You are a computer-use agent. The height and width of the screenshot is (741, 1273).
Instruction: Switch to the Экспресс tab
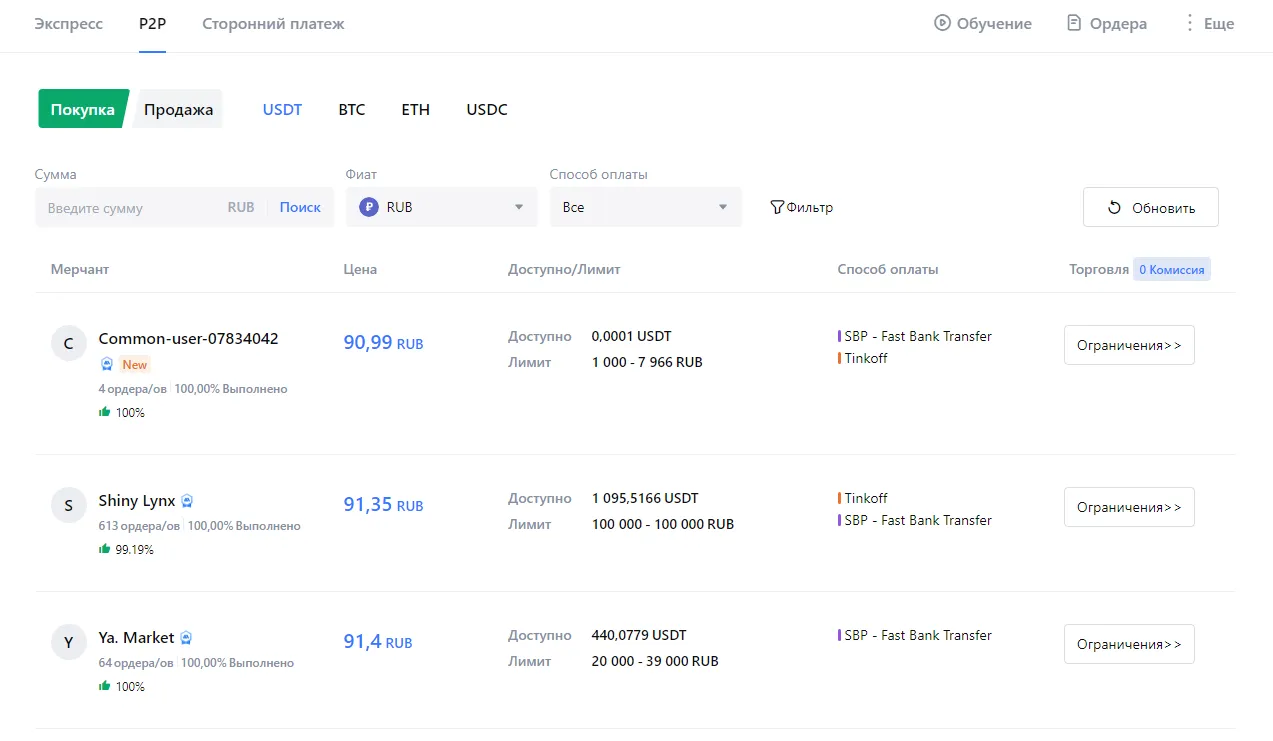[x=69, y=23]
